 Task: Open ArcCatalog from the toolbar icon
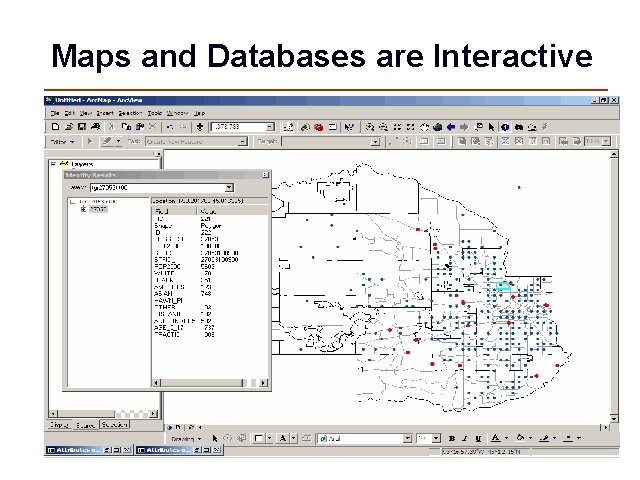pos(305,127)
